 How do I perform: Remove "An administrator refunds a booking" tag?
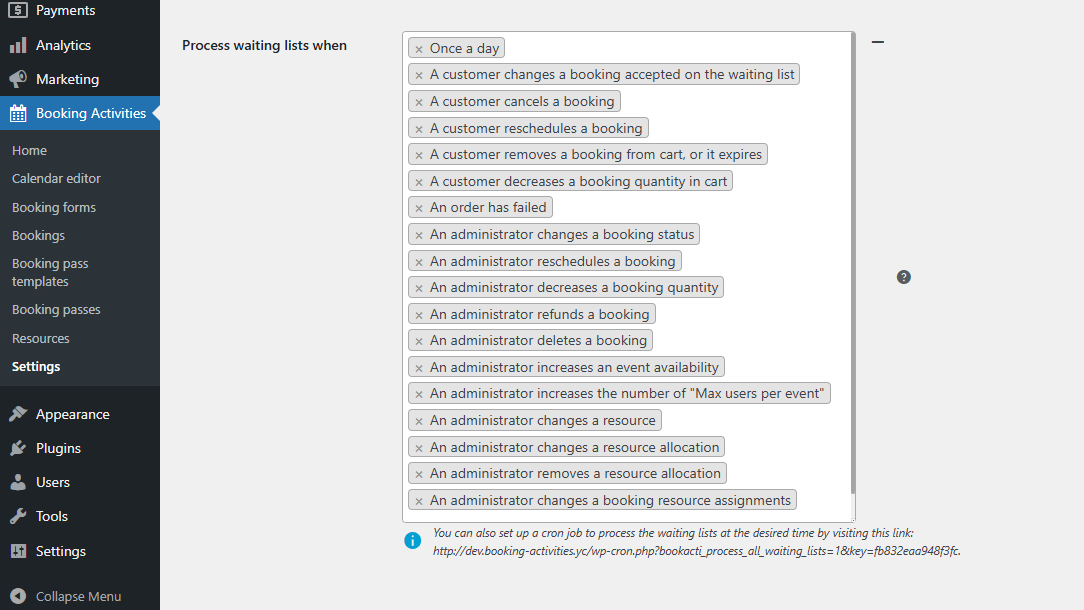pos(419,315)
